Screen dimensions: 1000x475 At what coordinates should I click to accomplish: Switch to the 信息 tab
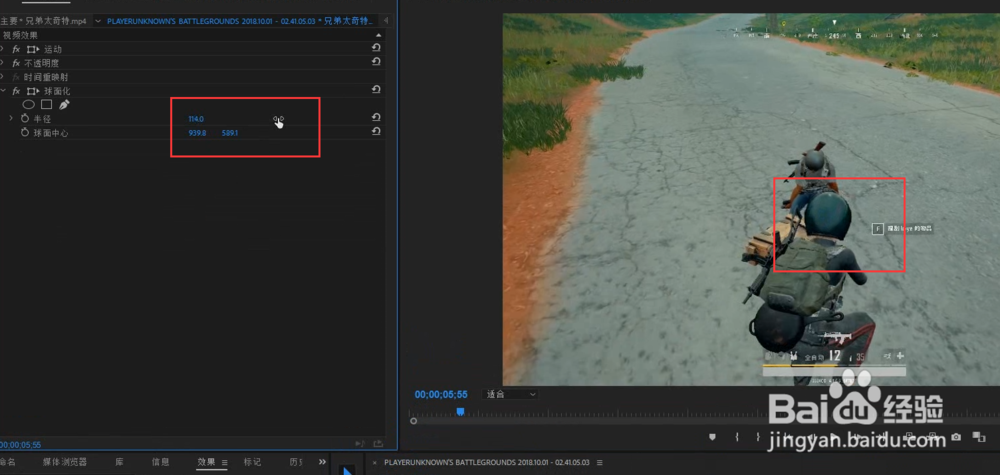161,462
